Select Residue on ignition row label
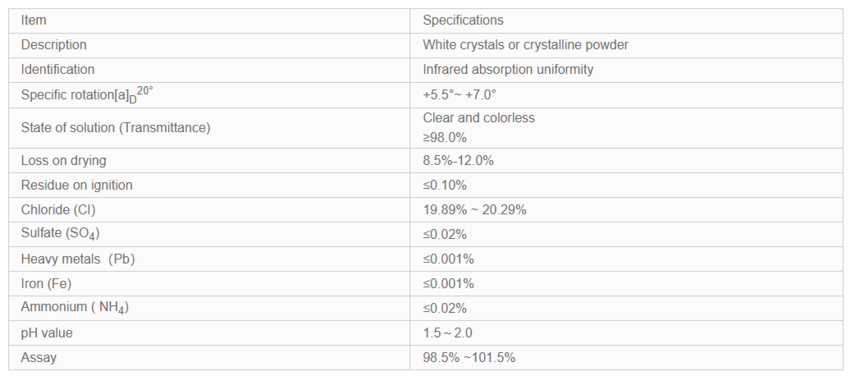 click(x=77, y=185)
